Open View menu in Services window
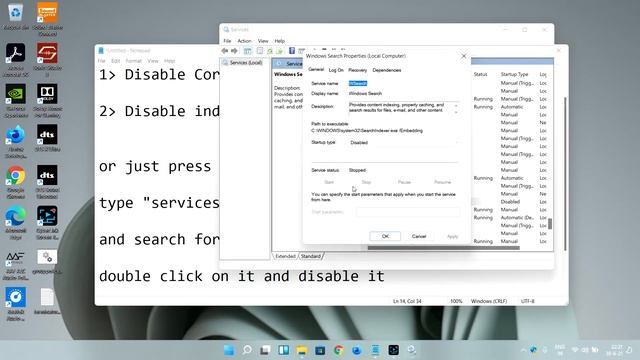This screenshot has width=640, height=360. [x=263, y=41]
